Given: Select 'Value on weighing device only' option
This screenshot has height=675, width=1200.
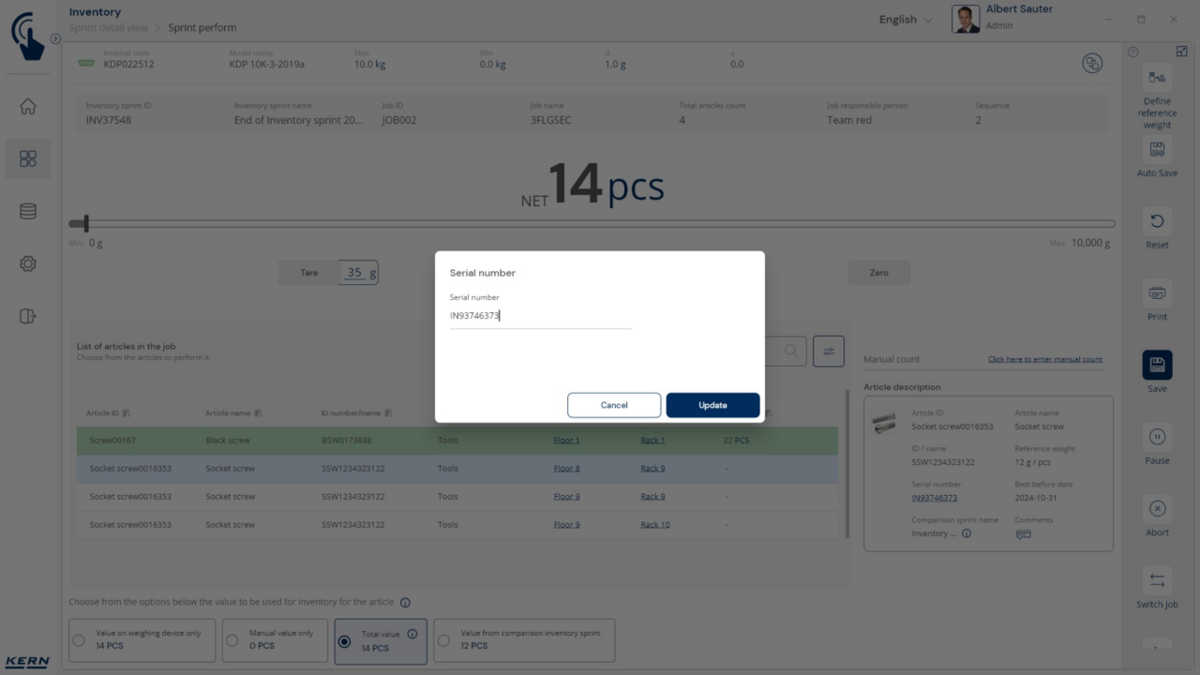Looking at the screenshot, I should pyautogui.click(x=79, y=641).
